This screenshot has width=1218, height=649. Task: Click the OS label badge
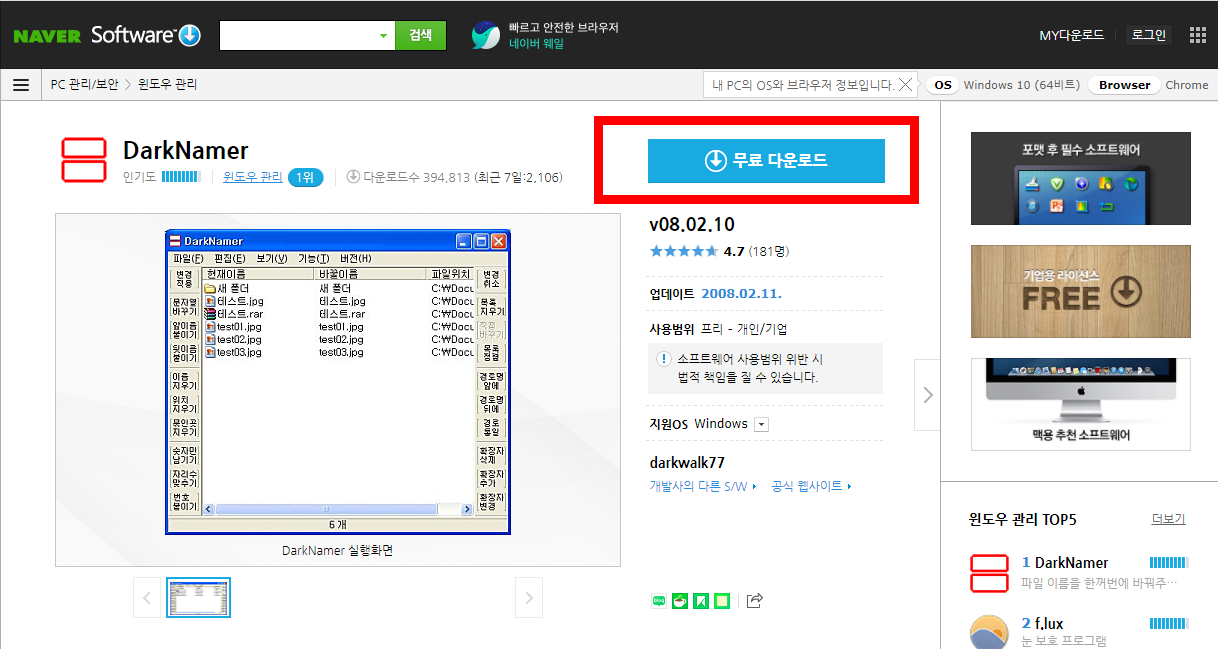(x=942, y=85)
